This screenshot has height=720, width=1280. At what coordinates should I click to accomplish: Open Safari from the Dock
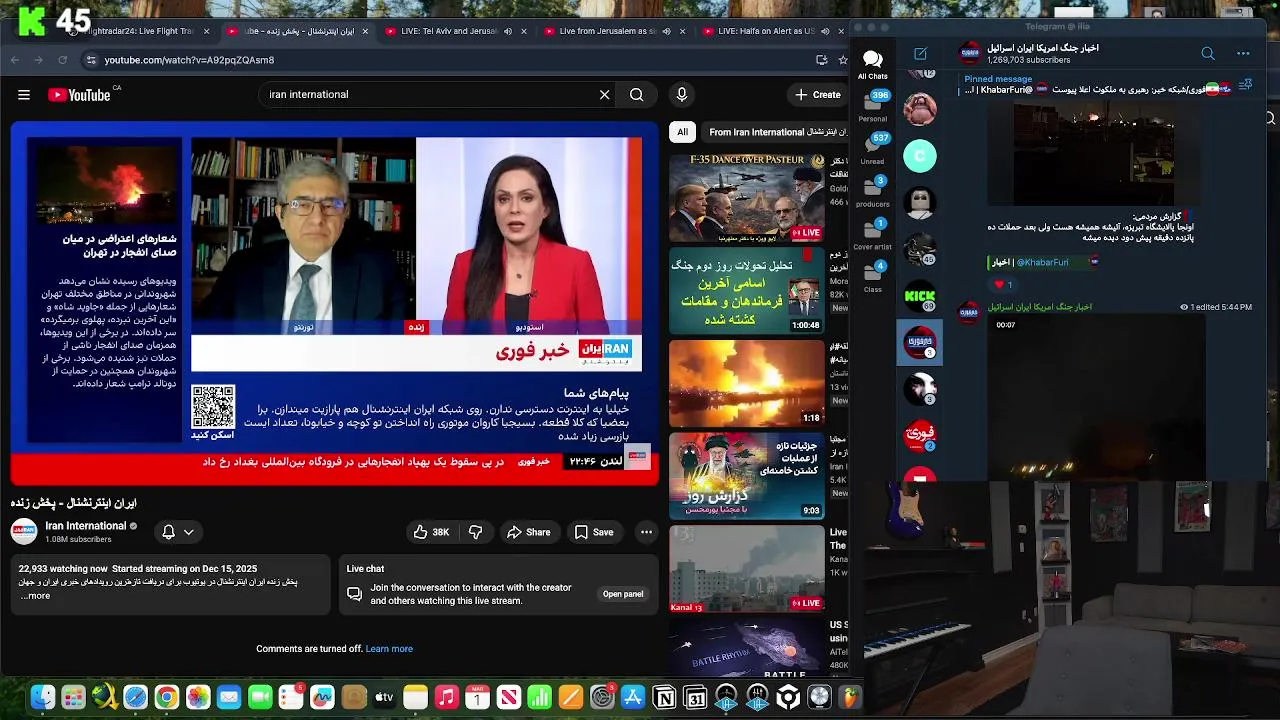coord(135,698)
